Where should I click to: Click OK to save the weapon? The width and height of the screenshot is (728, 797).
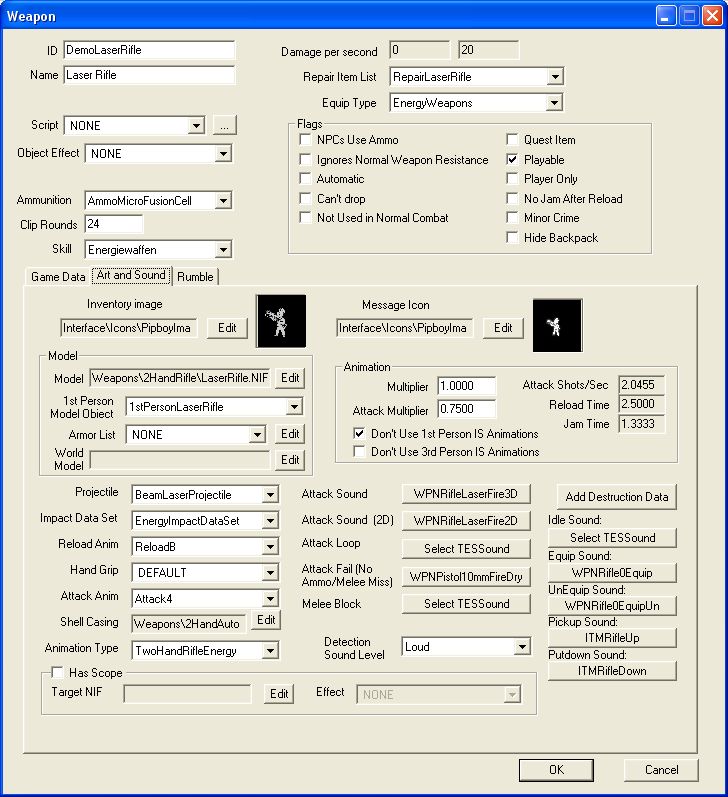556,770
